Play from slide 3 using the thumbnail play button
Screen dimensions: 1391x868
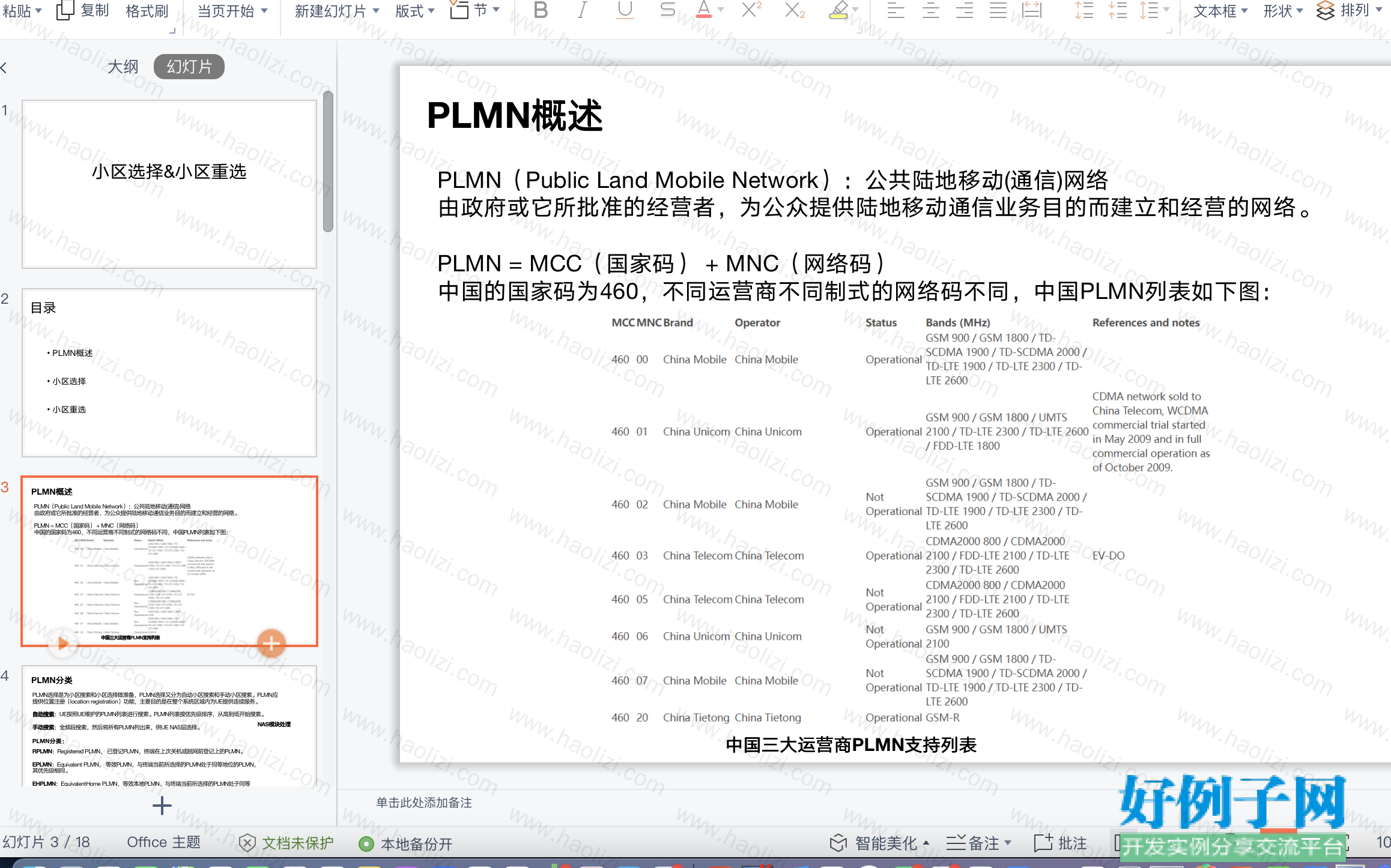62,644
